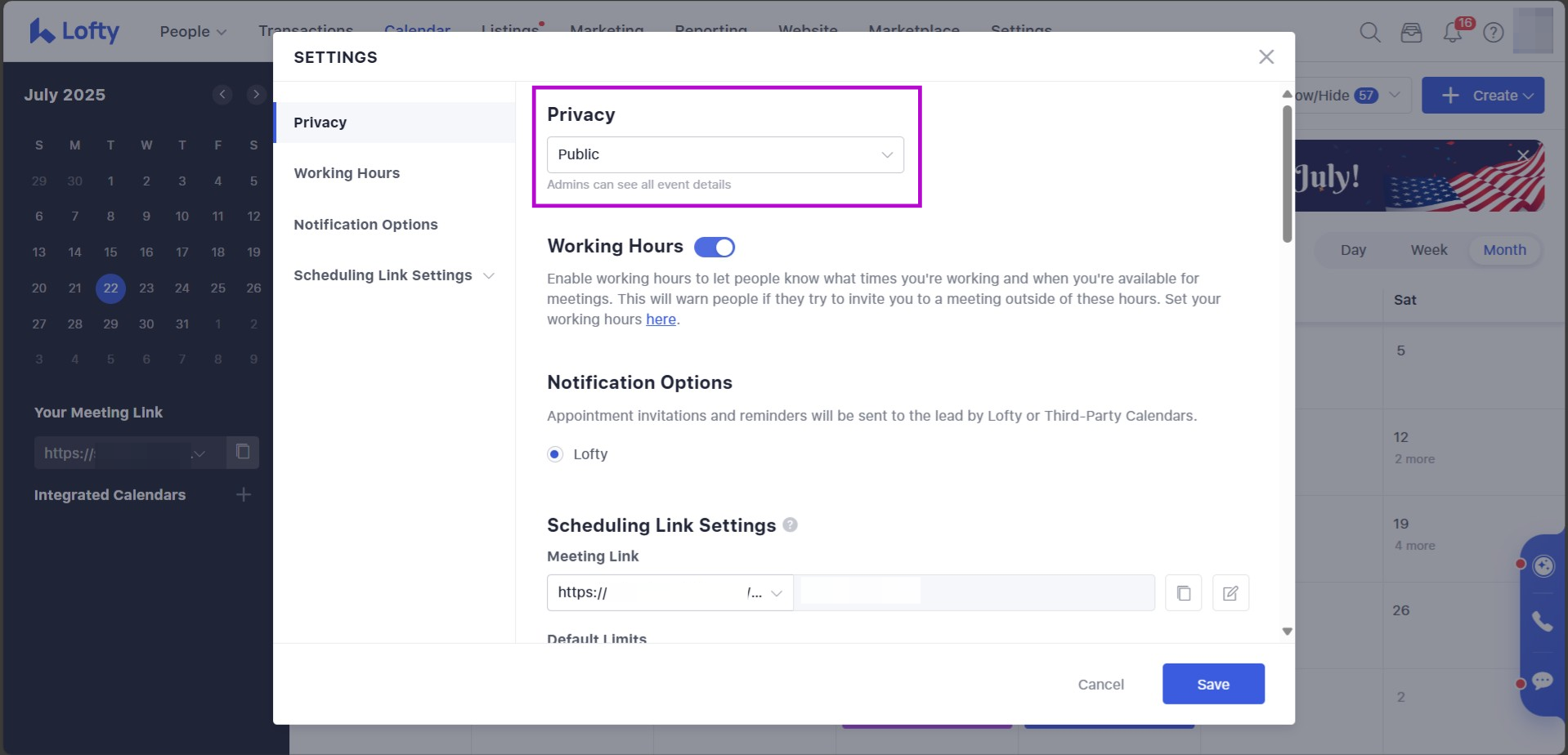Open the search magnifier in header

pos(1370,33)
